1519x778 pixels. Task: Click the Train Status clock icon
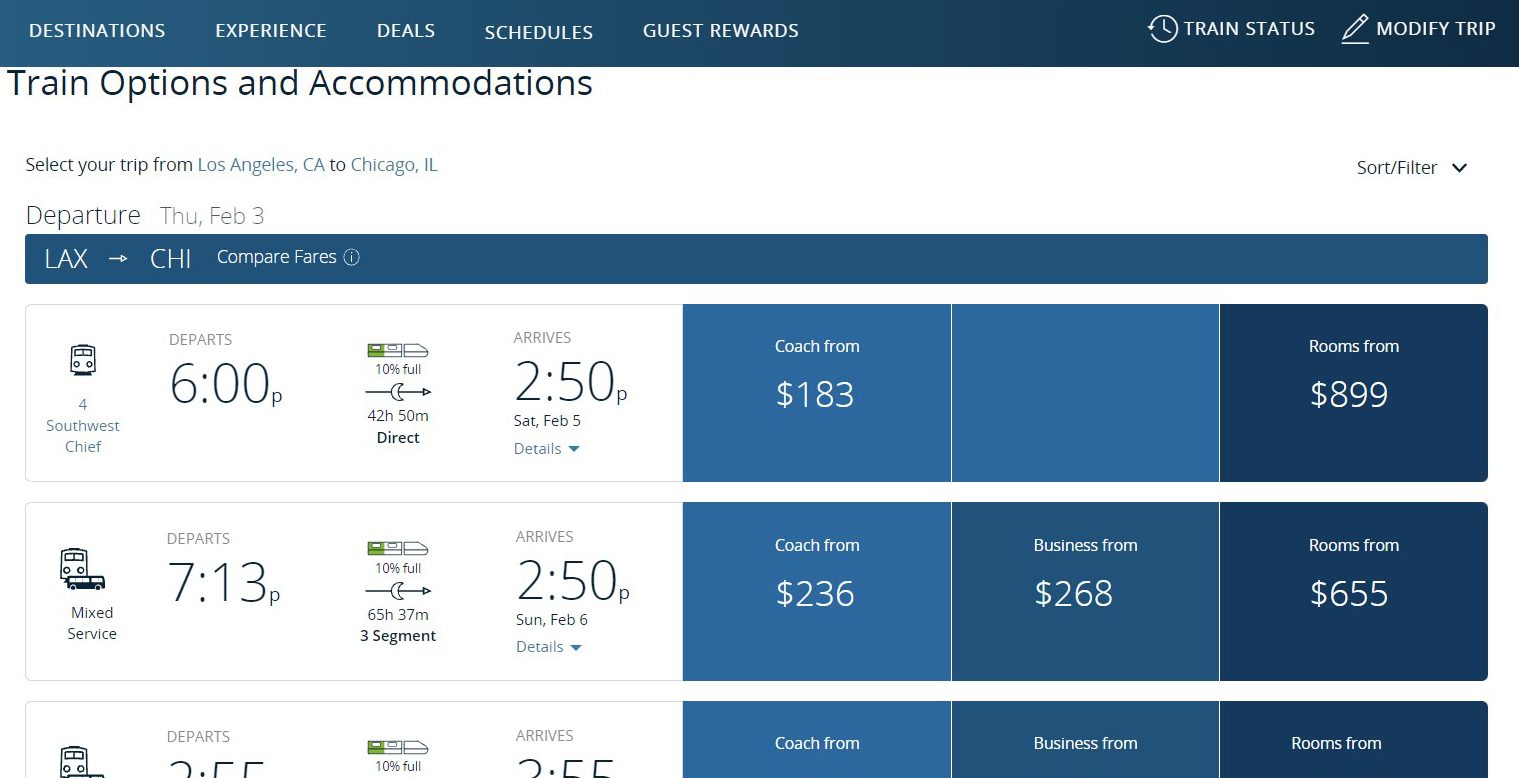(x=1162, y=29)
